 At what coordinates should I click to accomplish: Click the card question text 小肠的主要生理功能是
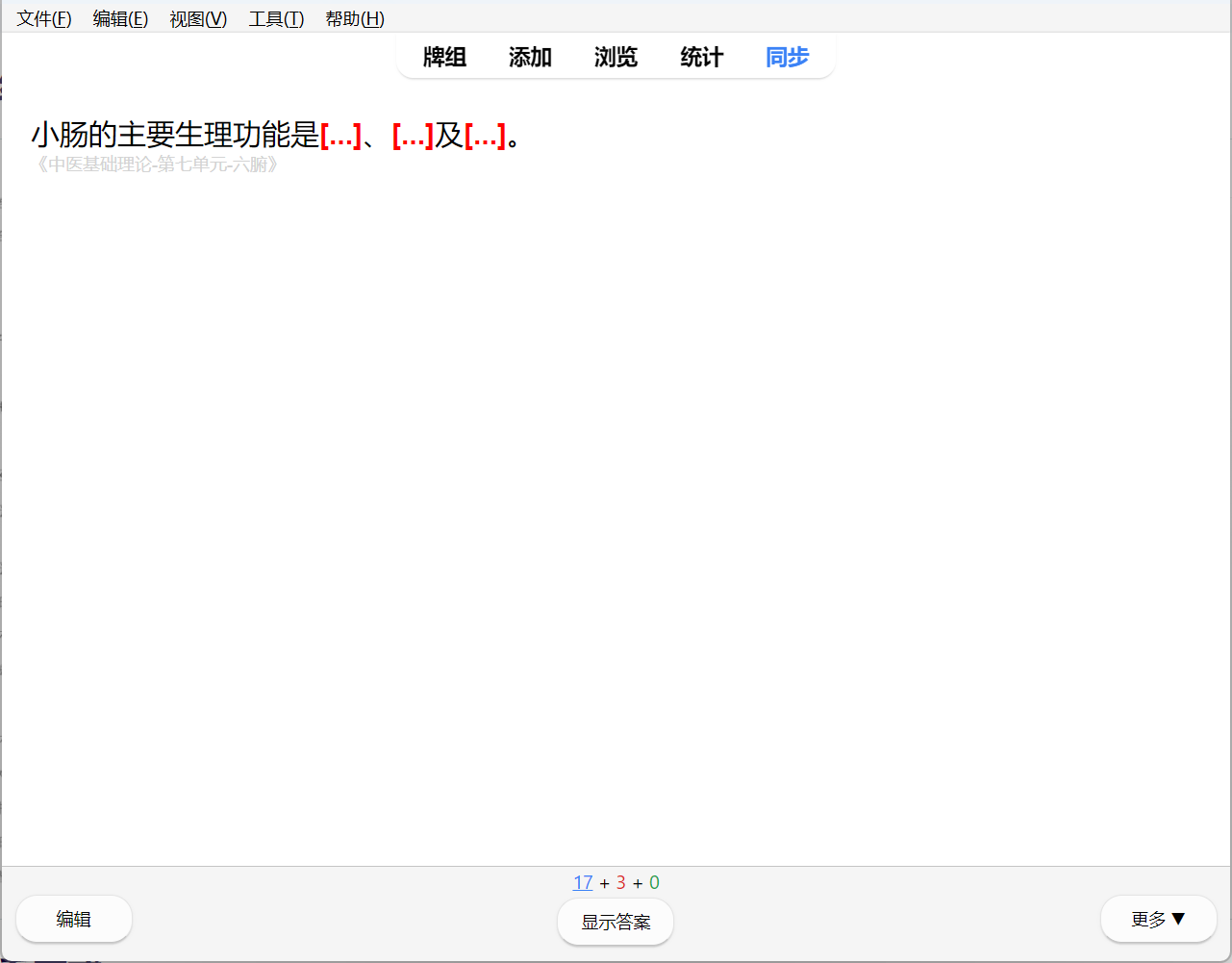tap(175, 136)
